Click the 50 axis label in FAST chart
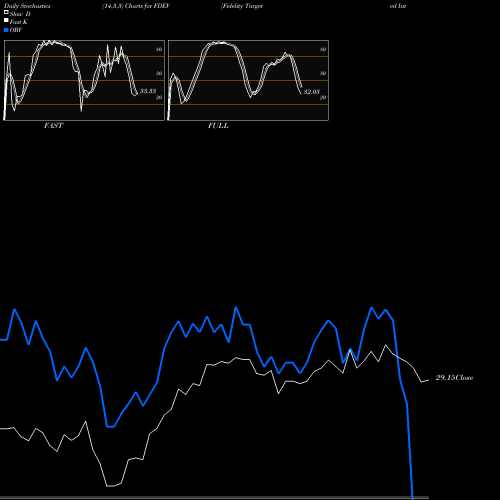 pyautogui.click(x=159, y=73)
